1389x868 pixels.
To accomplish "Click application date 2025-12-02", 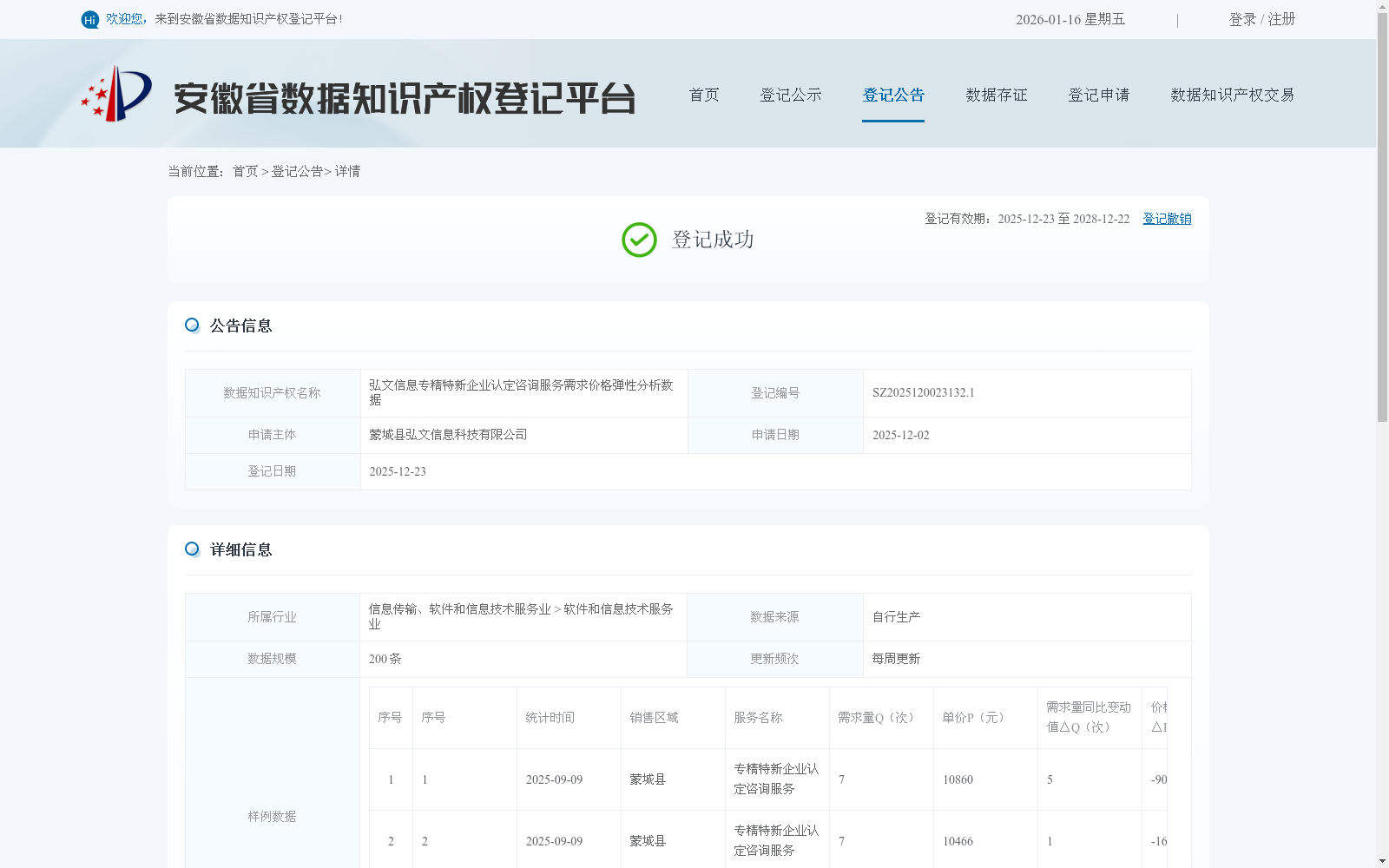I will [901, 435].
